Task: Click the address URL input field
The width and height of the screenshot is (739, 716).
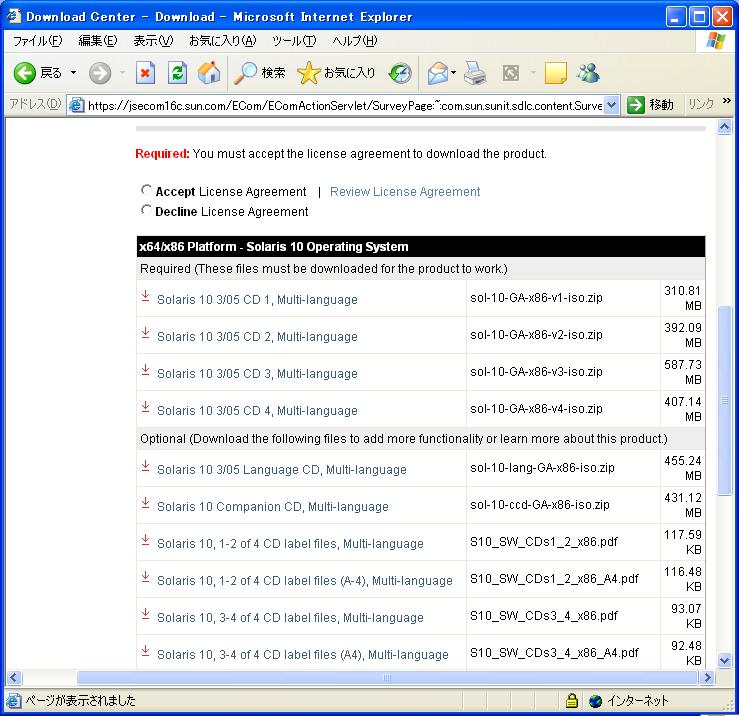Action: [x=345, y=106]
